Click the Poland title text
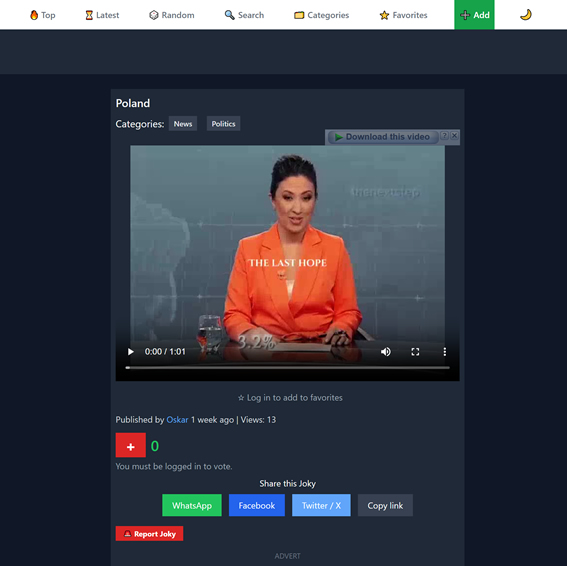This screenshot has height=566, width=567. (x=133, y=103)
